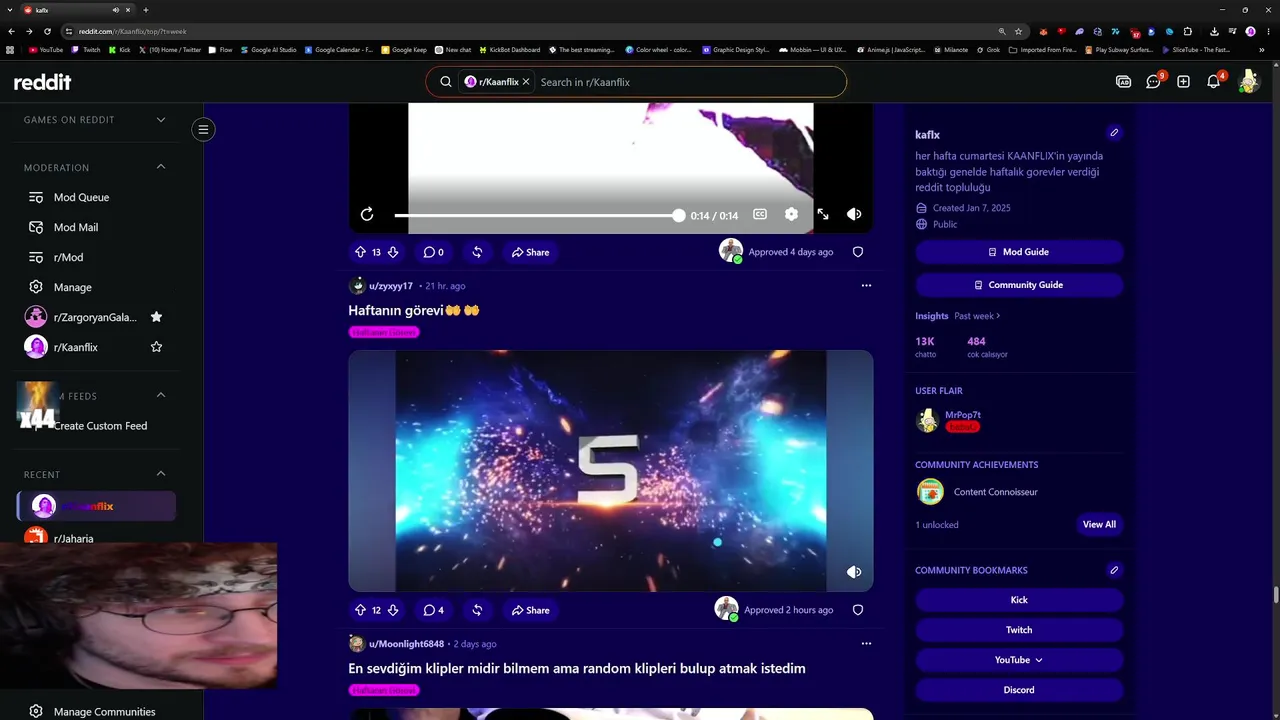Open the 'En sevdiğim klipler' post
The width and height of the screenshot is (1280, 720).
pos(577,668)
